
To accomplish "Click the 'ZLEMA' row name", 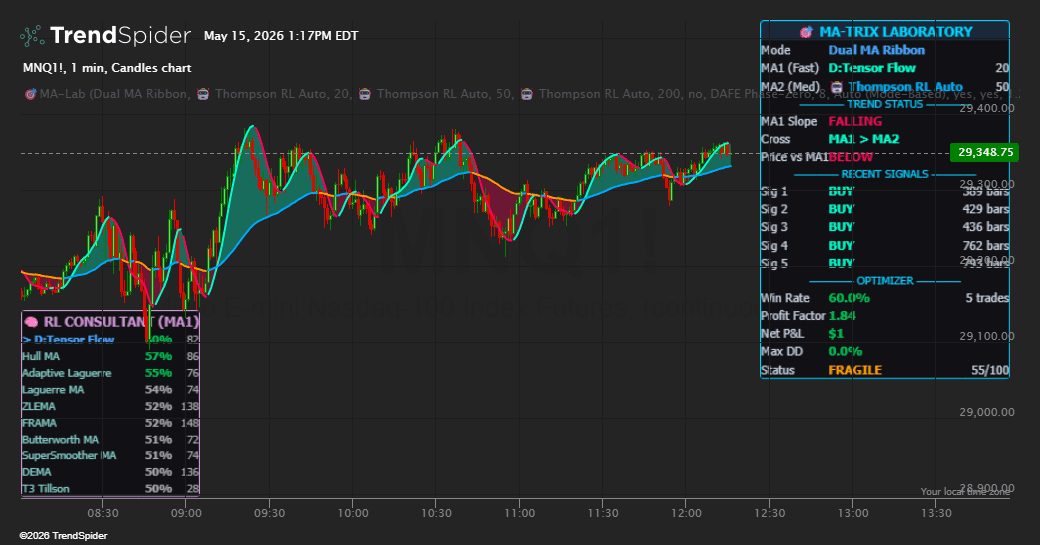I will (x=38, y=406).
